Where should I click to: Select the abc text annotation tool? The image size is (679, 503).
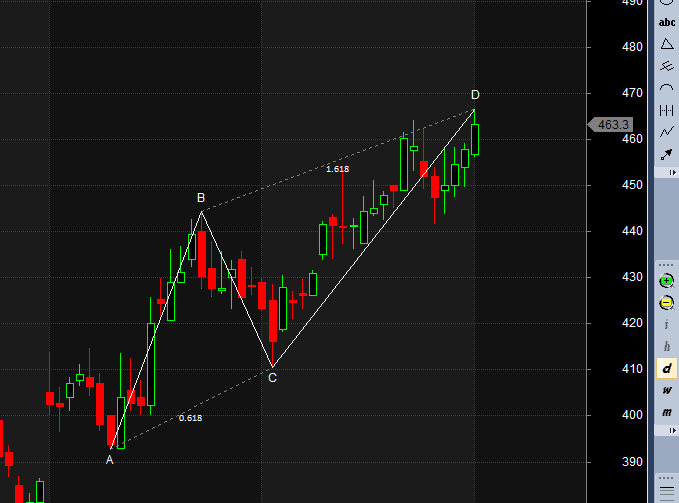pos(666,22)
